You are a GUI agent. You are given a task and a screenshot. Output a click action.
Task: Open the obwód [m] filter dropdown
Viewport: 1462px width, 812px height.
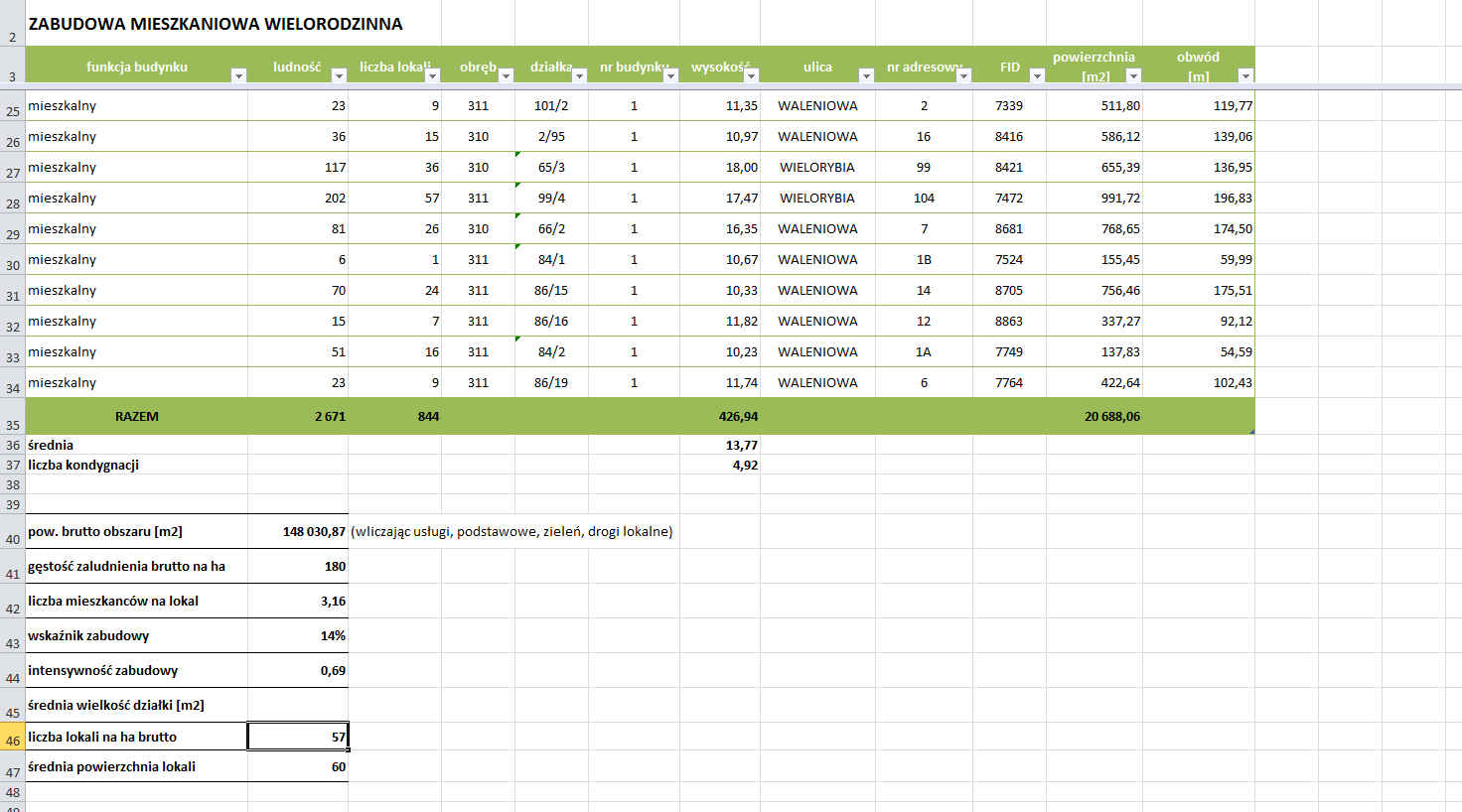1245,75
